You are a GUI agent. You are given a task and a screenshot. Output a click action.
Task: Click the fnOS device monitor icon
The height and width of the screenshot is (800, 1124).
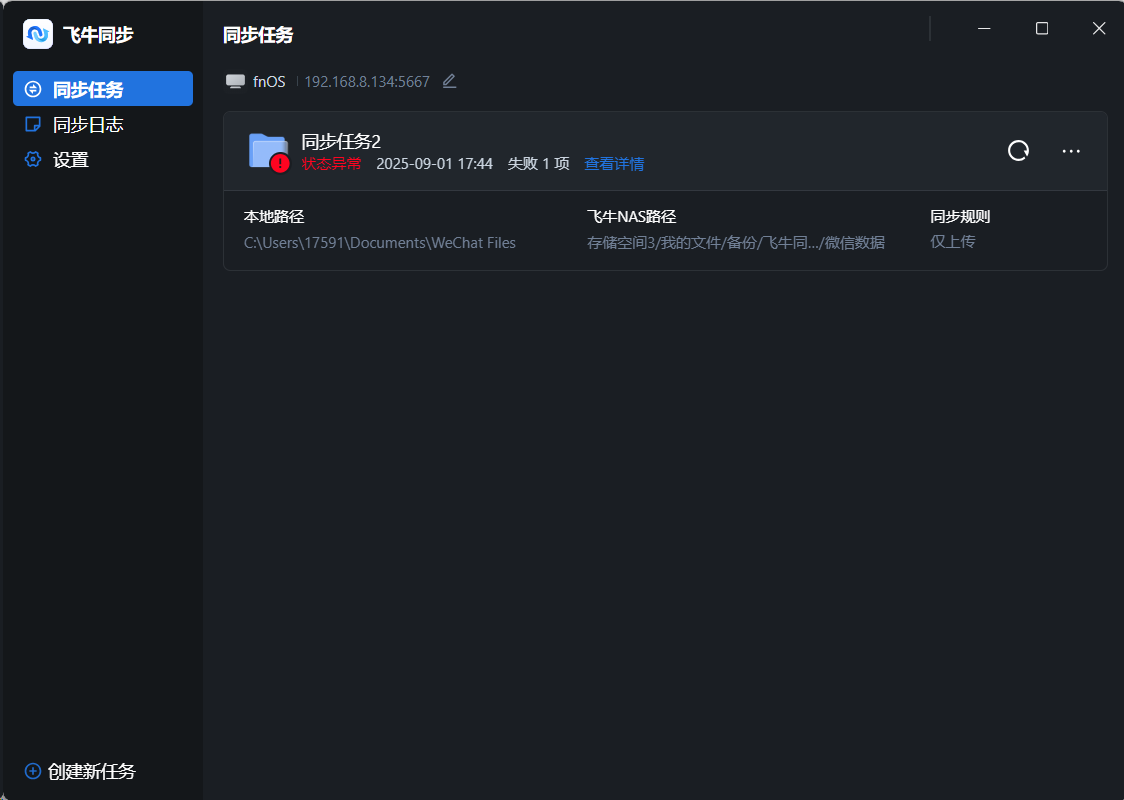235,81
